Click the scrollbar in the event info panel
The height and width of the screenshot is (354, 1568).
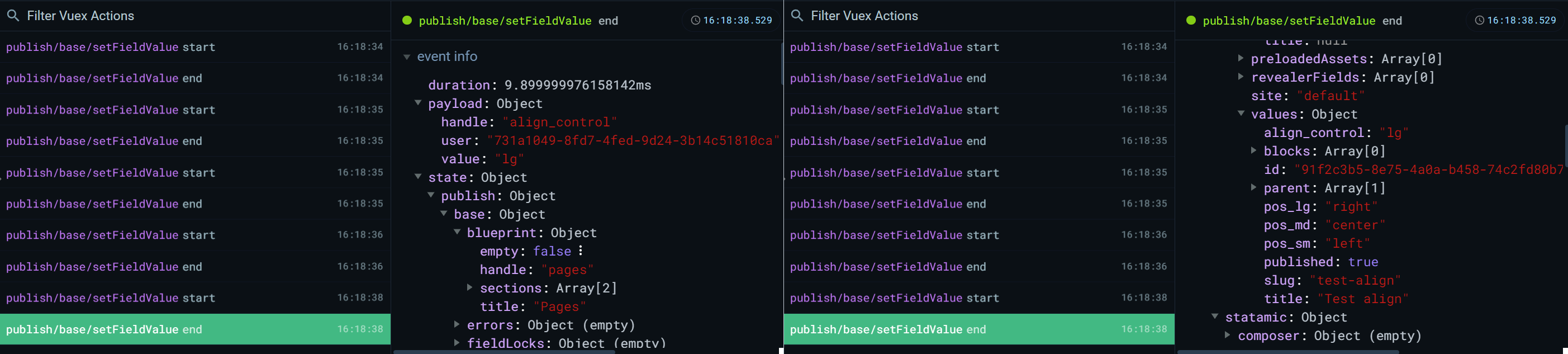(782, 64)
